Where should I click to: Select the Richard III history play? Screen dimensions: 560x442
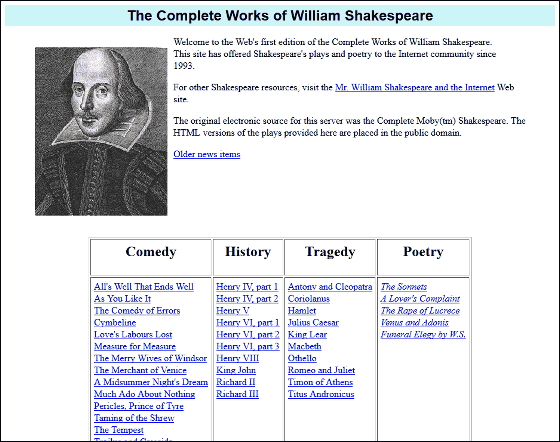(x=238, y=394)
